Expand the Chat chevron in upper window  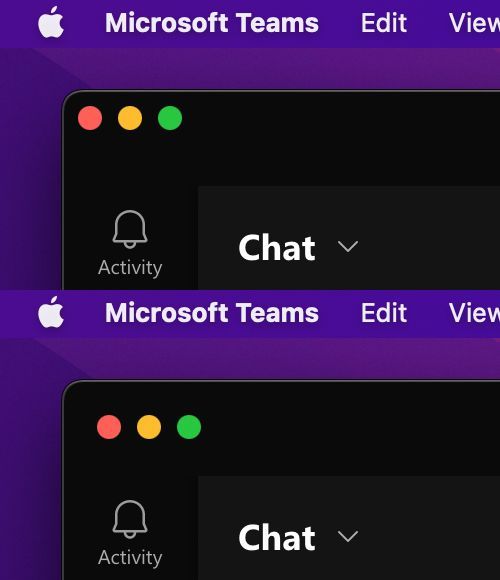[x=348, y=246]
